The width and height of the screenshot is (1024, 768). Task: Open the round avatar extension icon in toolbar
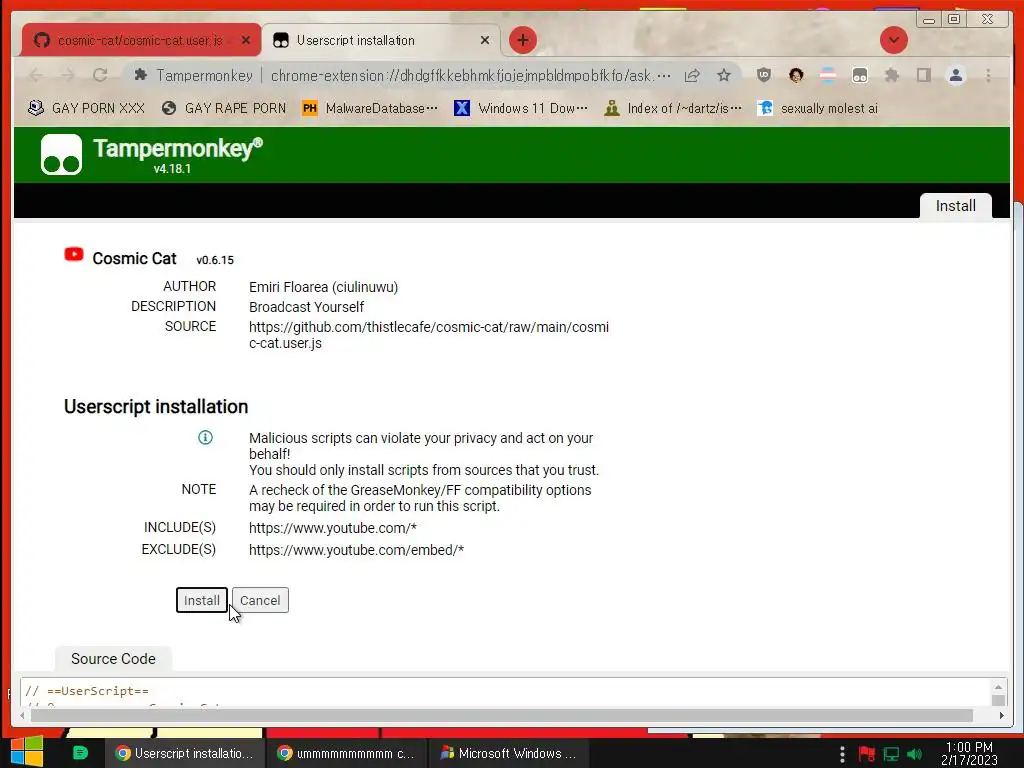pyautogui.click(x=795, y=76)
